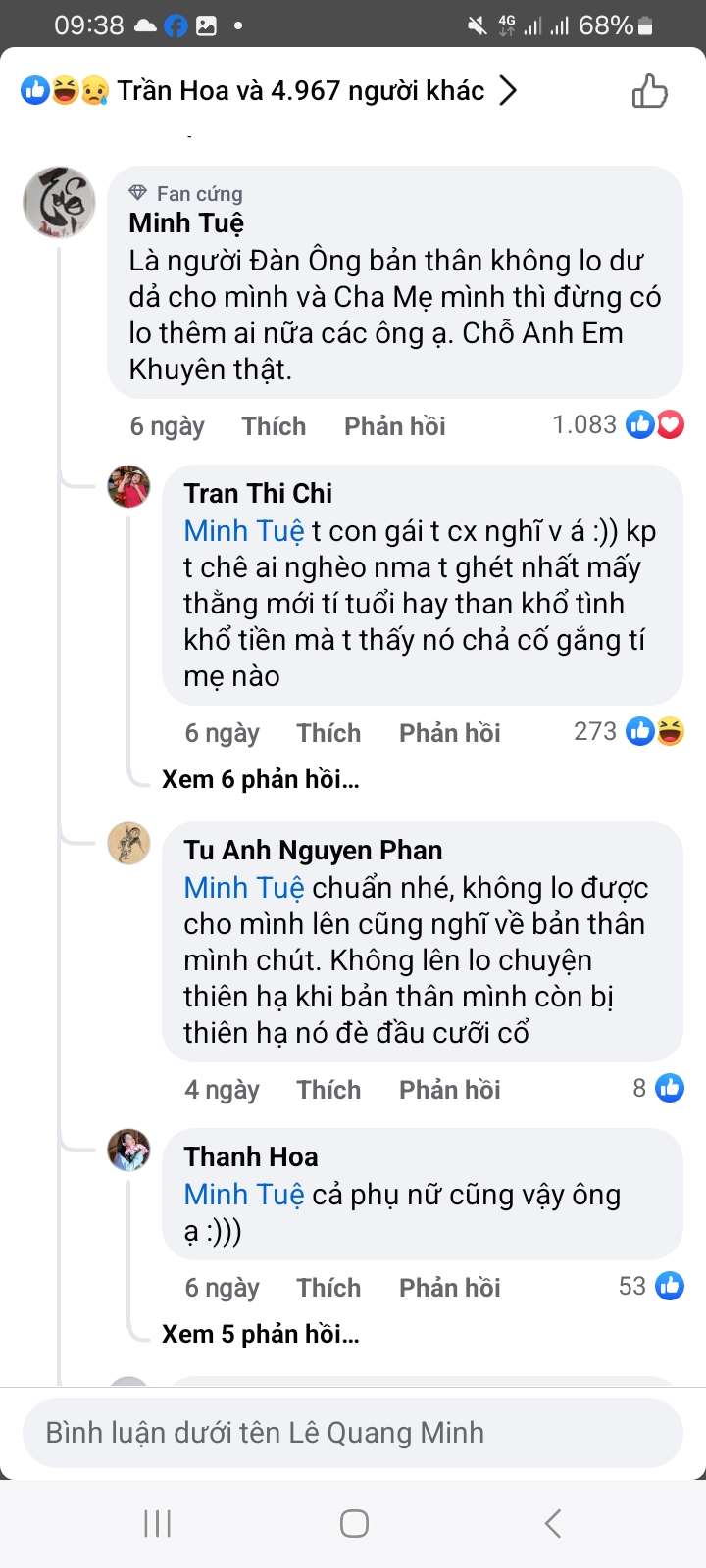Expand "Xem 6 phản hồi" replies
The height and width of the screenshot is (1568, 706).
(261, 779)
